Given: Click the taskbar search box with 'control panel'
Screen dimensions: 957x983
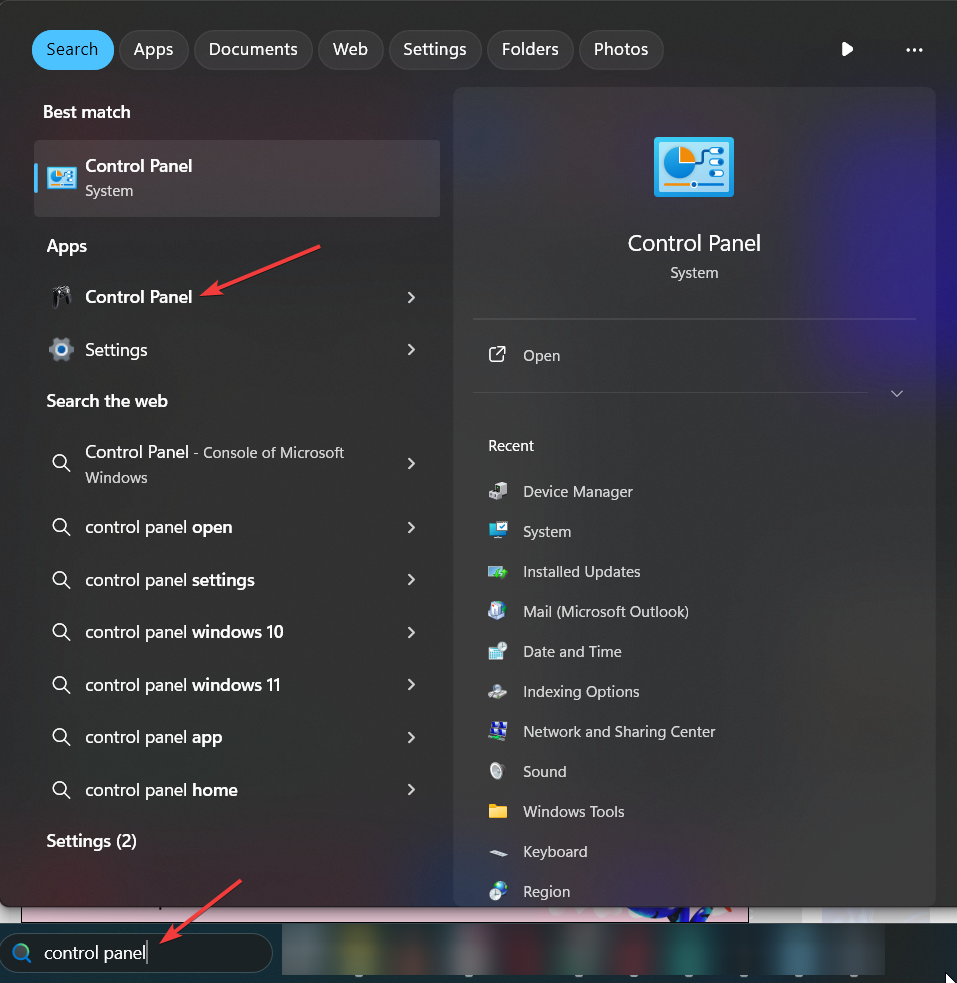Looking at the screenshot, I should tap(137, 953).
